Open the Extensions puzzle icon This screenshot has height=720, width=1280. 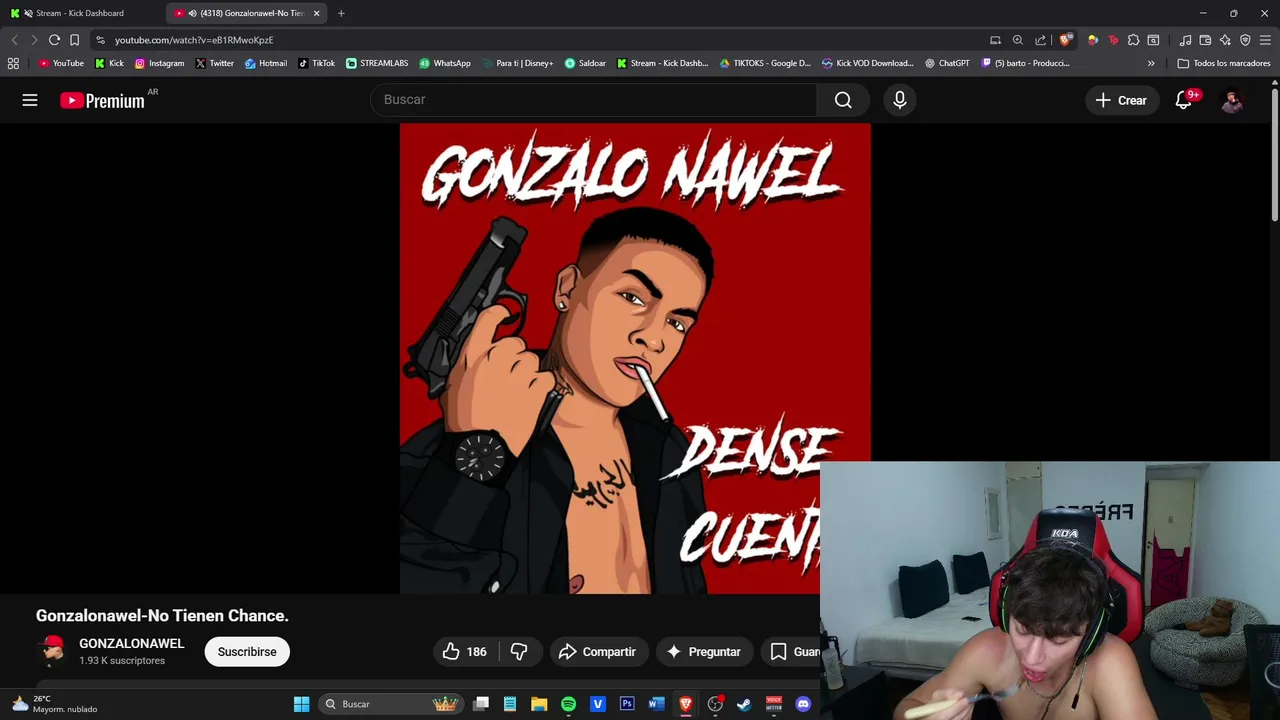click(x=1133, y=40)
